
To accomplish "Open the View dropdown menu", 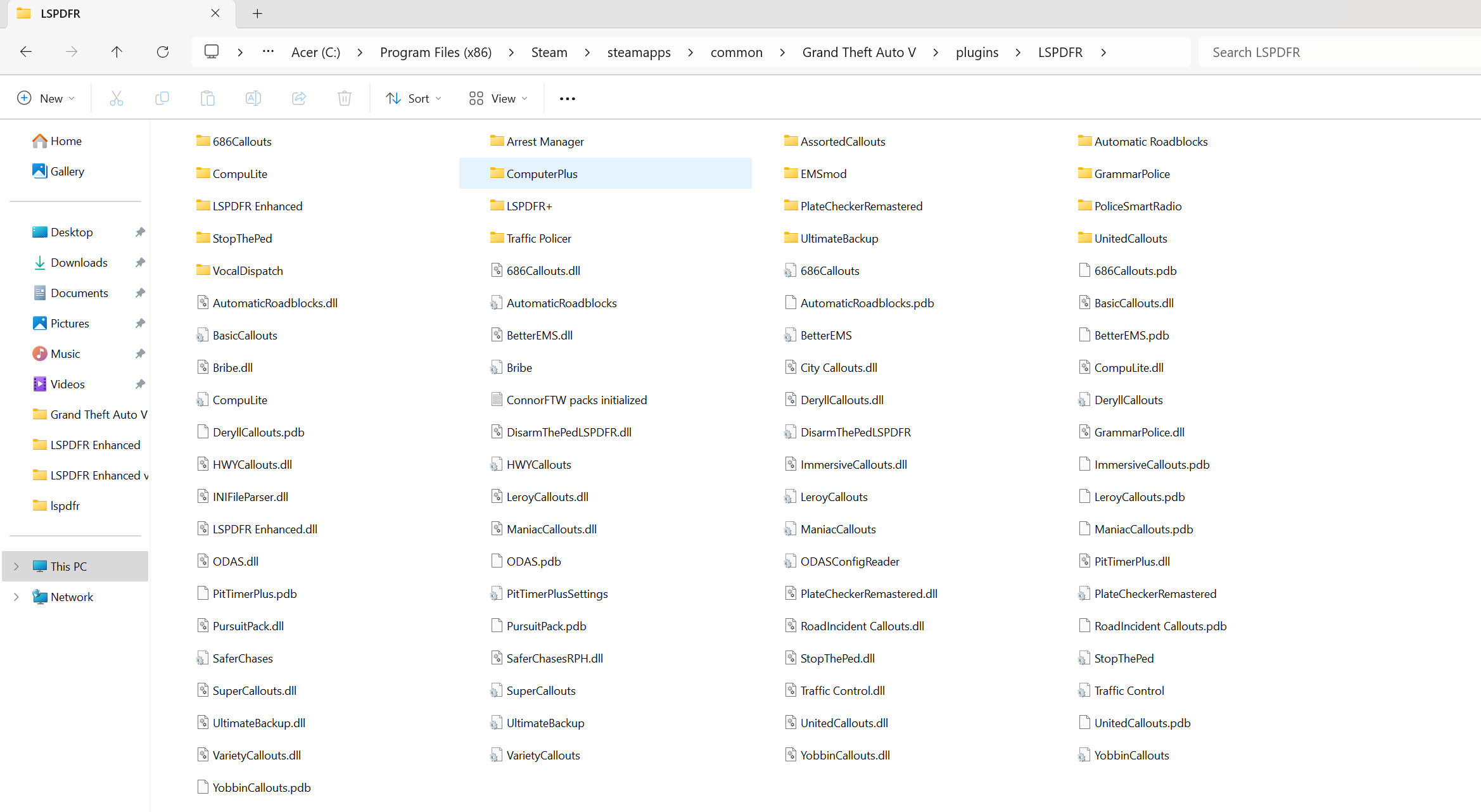I will (x=498, y=98).
